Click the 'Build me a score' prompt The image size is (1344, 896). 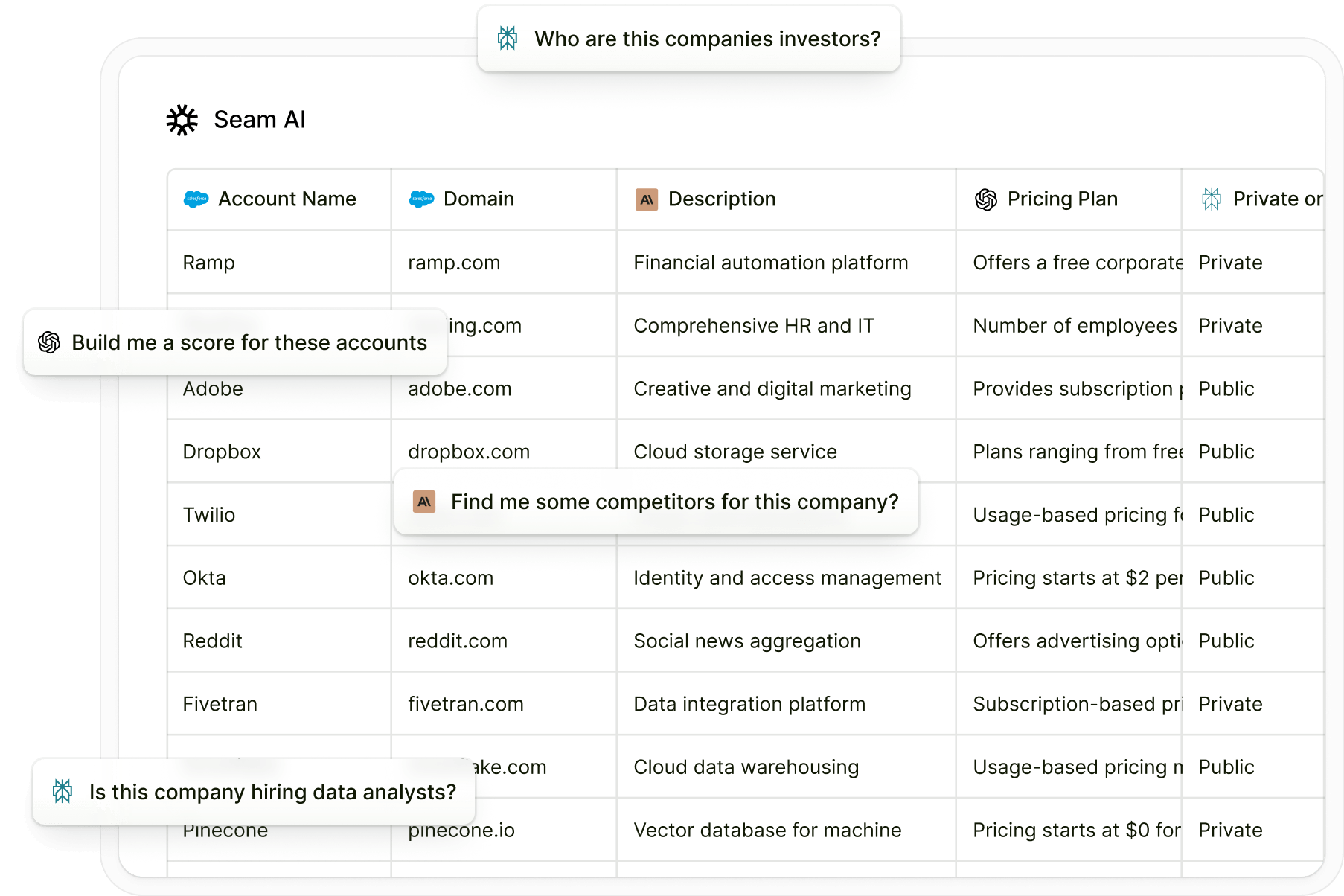249,342
